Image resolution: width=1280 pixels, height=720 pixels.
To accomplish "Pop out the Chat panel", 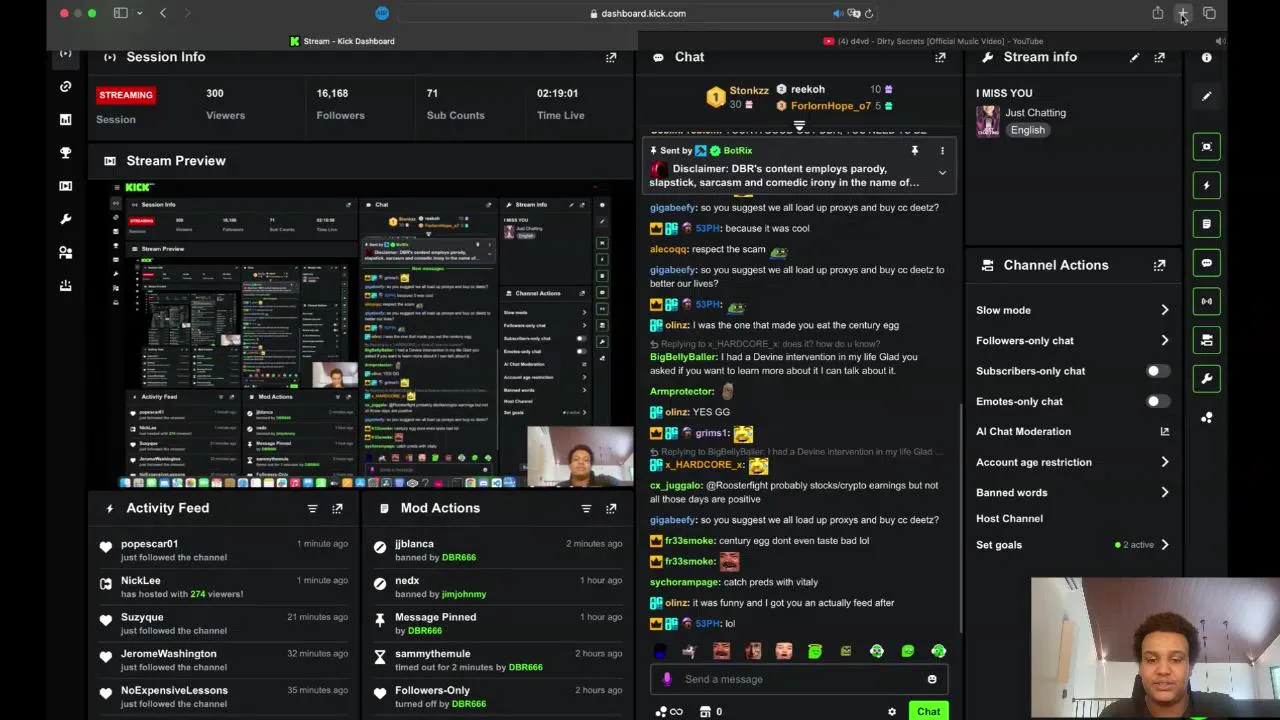I will (940, 57).
